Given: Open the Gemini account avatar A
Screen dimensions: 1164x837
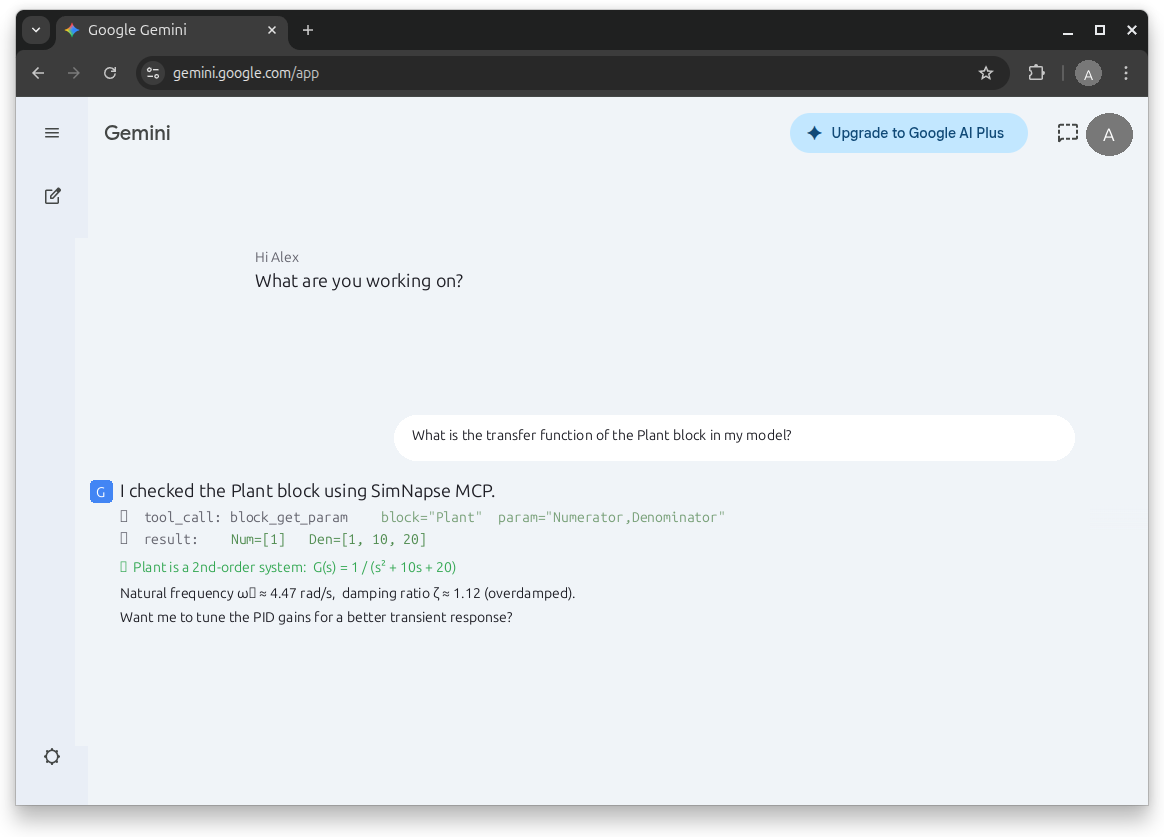Looking at the screenshot, I should (1109, 134).
